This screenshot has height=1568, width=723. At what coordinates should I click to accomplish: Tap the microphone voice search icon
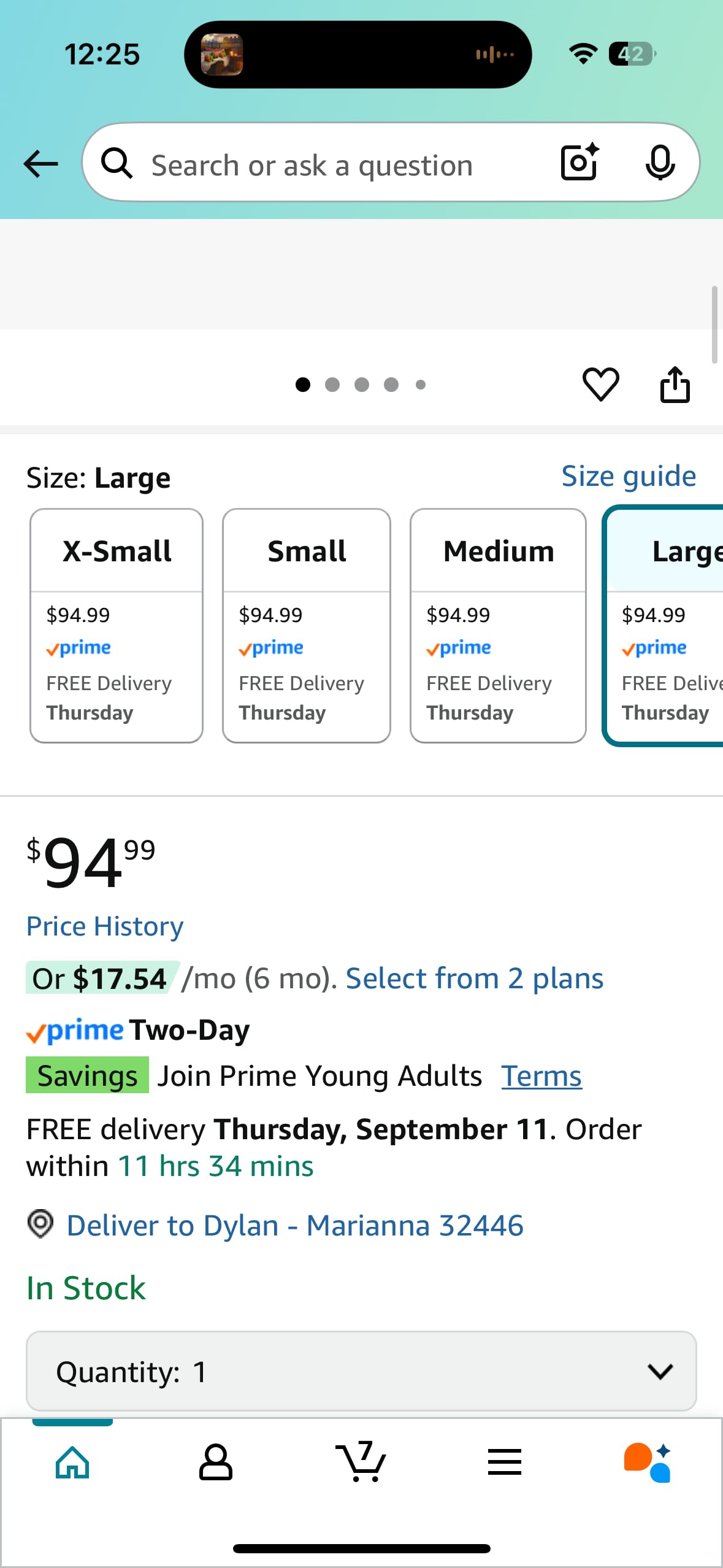click(x=660, y=163)
